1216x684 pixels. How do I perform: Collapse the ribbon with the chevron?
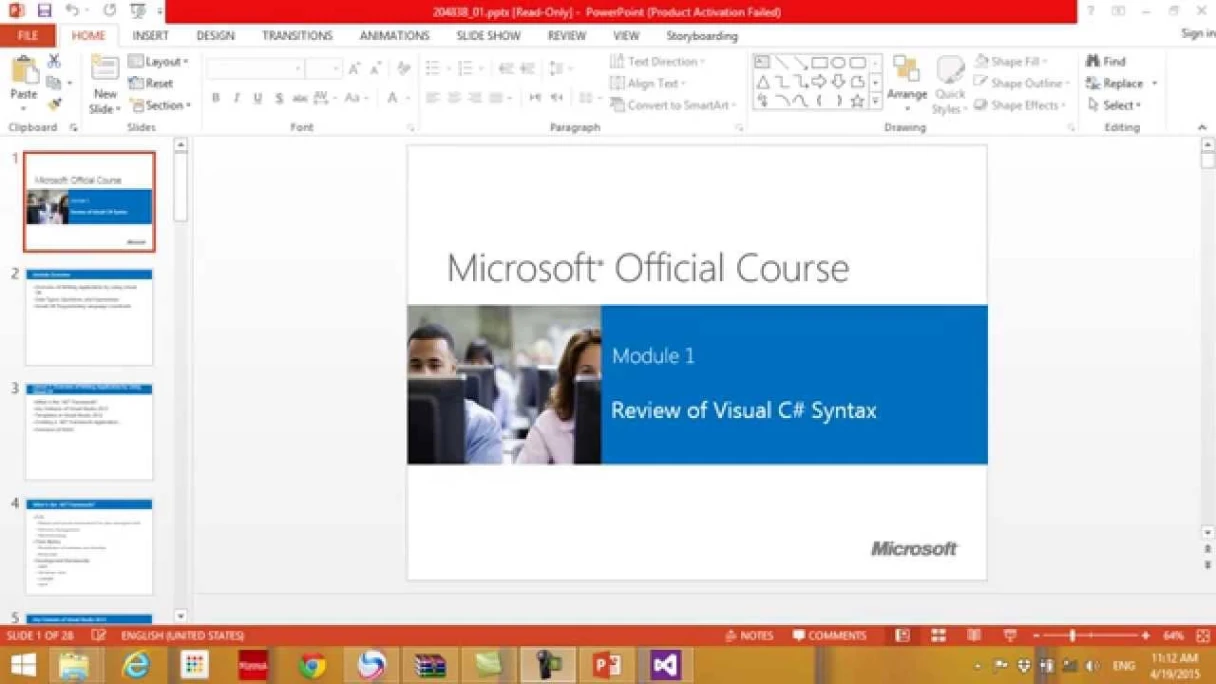point(1202,127)
